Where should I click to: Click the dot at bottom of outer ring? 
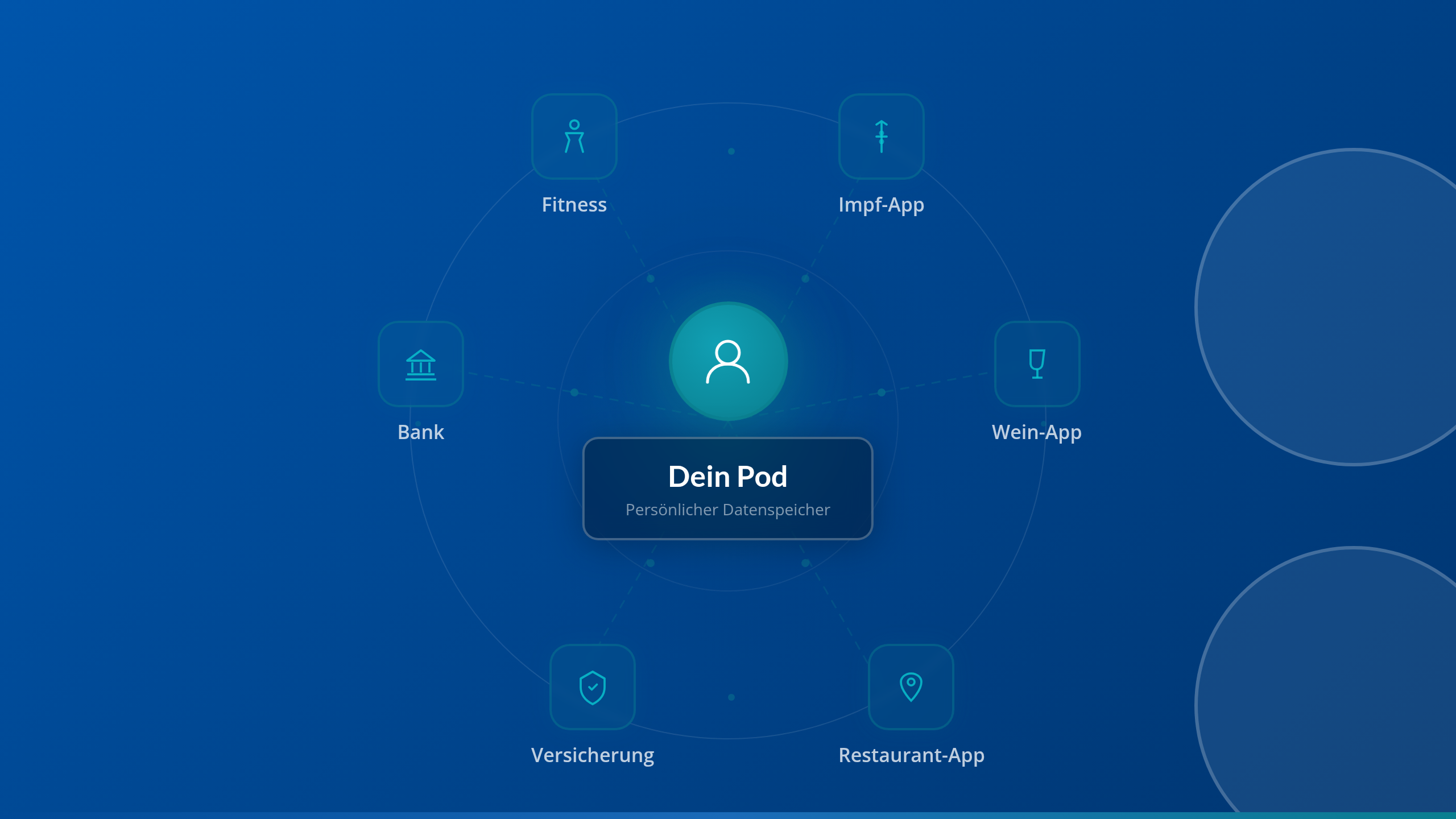(731, 697)
